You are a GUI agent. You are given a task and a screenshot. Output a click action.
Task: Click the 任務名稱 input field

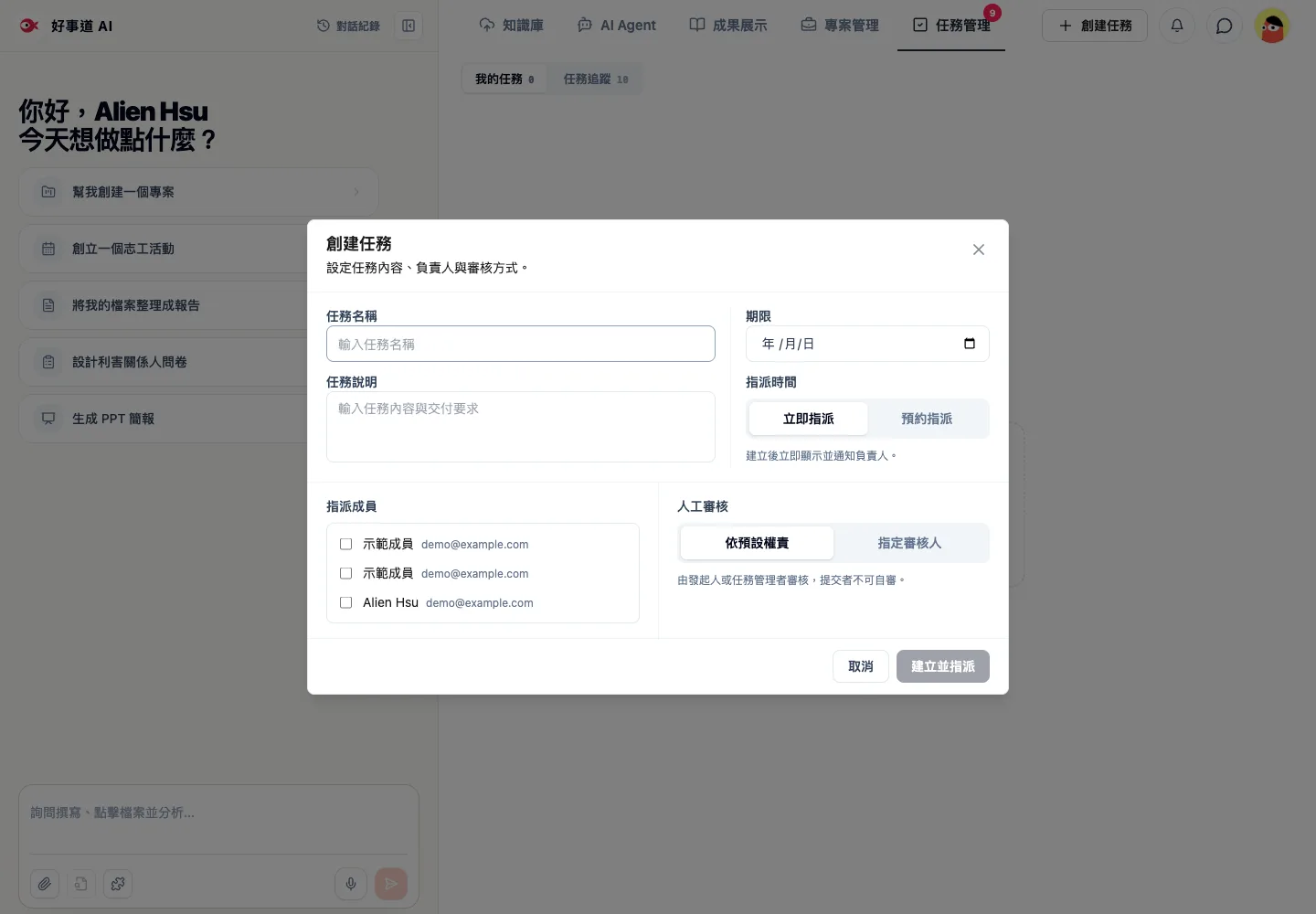tap(521, 344)
